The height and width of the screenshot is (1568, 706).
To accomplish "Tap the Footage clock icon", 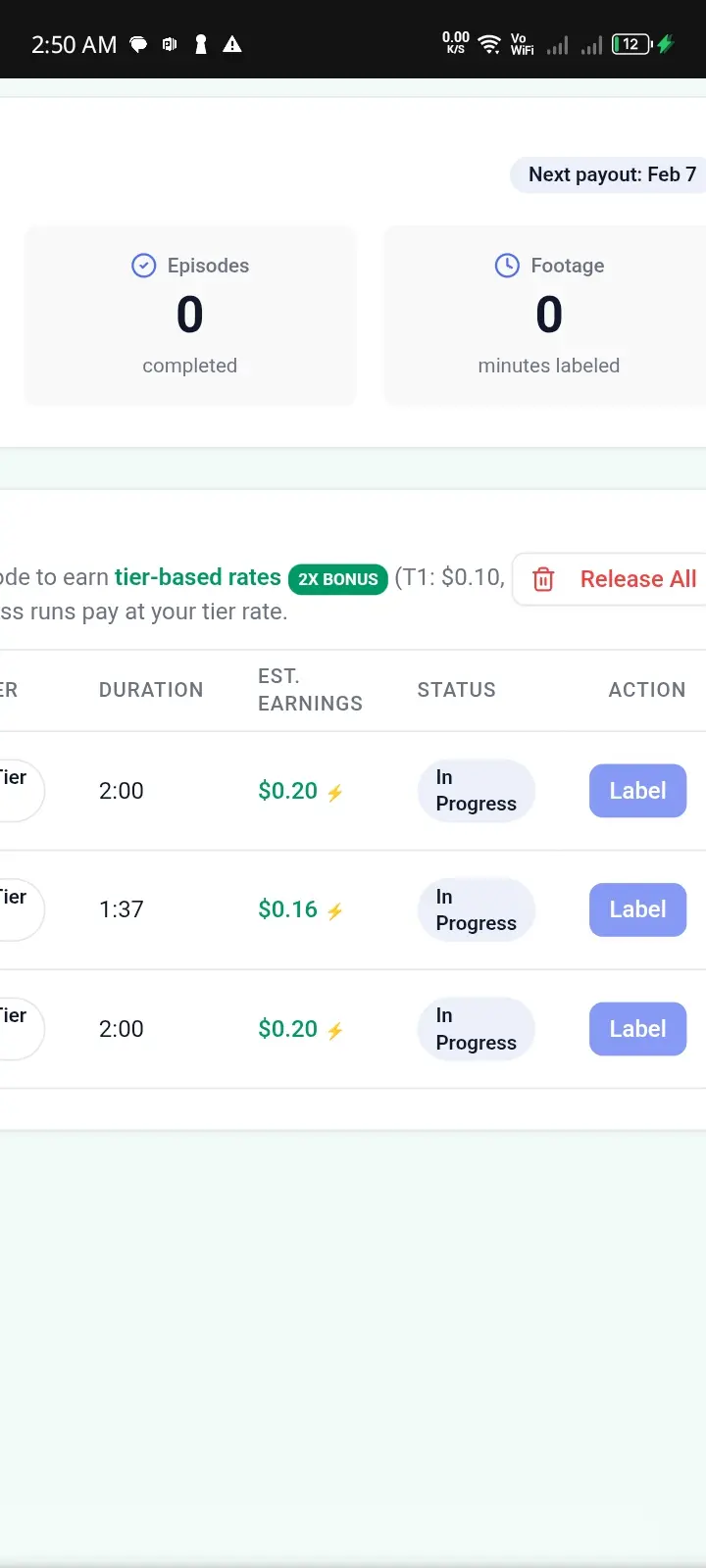I will [x=507, y=266].
